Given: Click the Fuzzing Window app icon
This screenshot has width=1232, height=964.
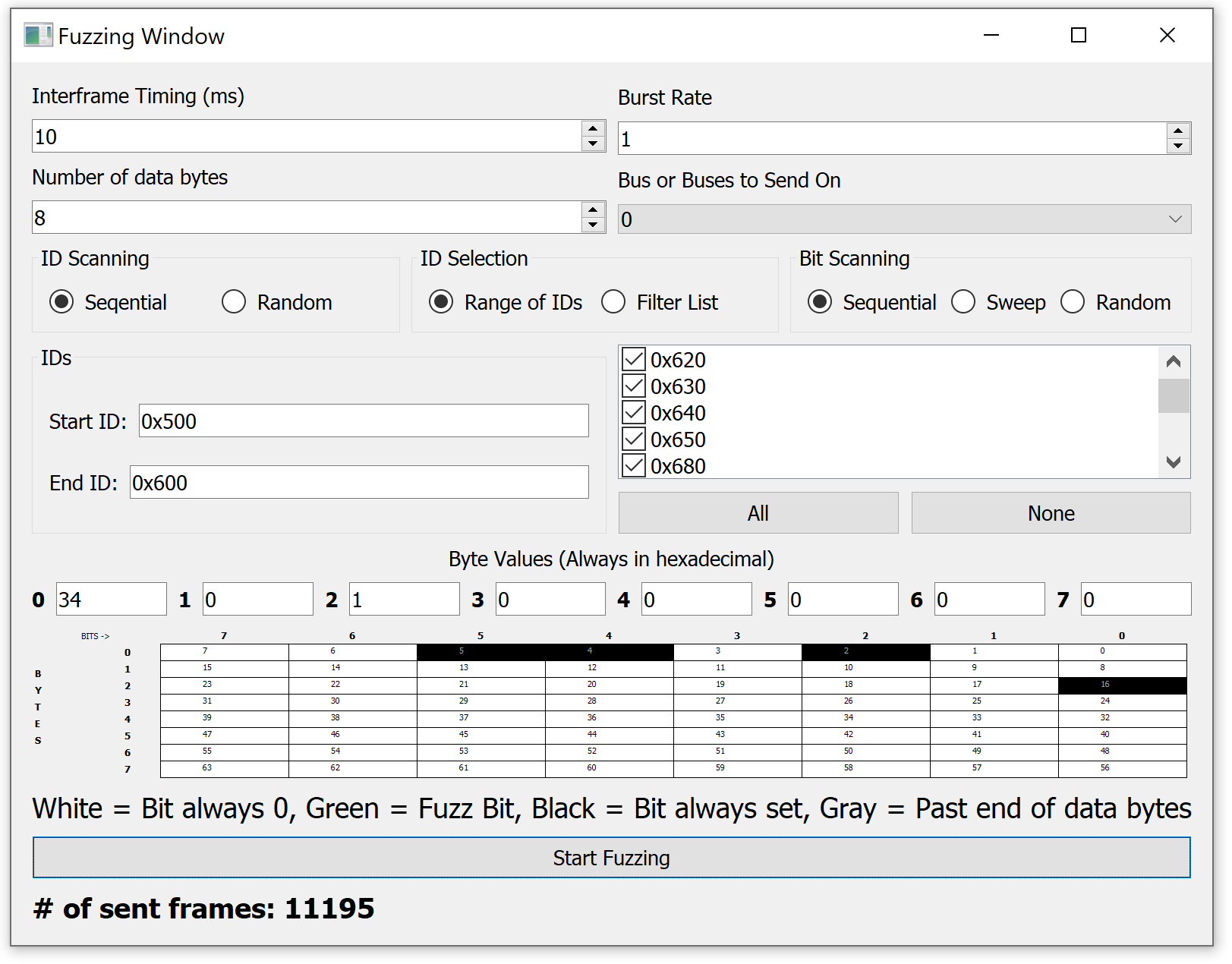Looking at the screenshot, I should point(38,36).
